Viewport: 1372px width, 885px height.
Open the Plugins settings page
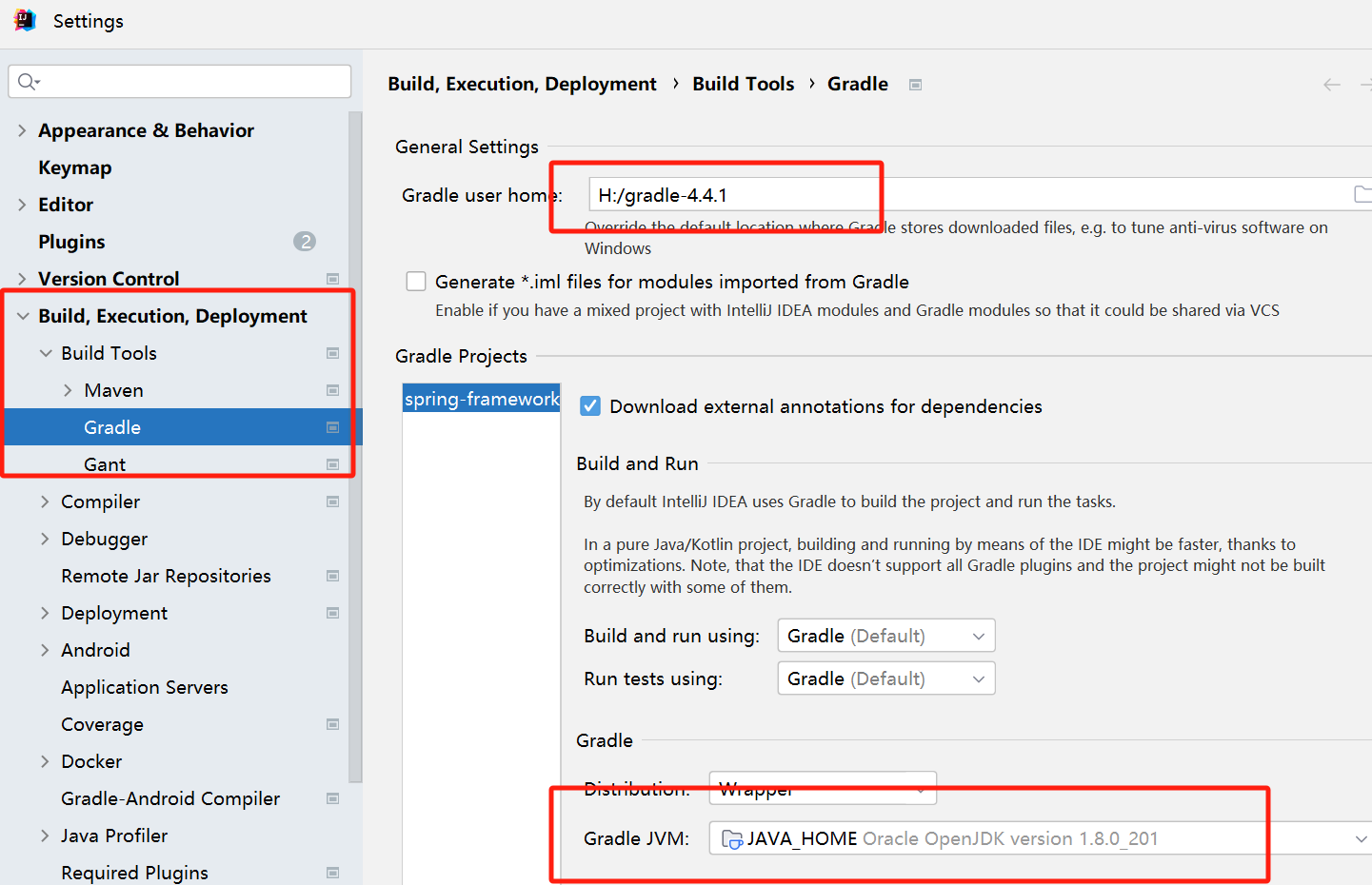click(71, 242)
